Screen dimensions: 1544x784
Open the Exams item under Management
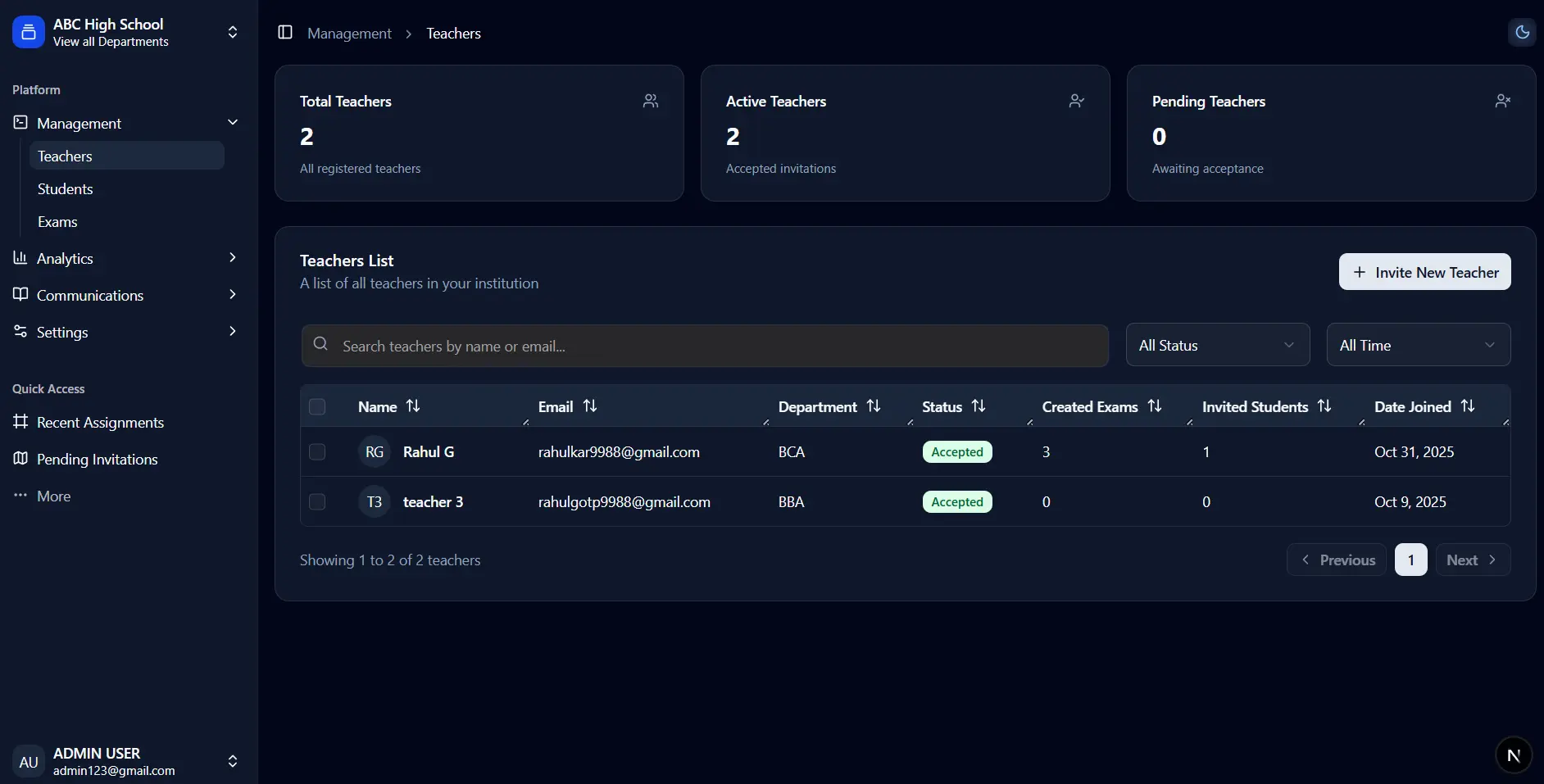(x=57, y=221)
